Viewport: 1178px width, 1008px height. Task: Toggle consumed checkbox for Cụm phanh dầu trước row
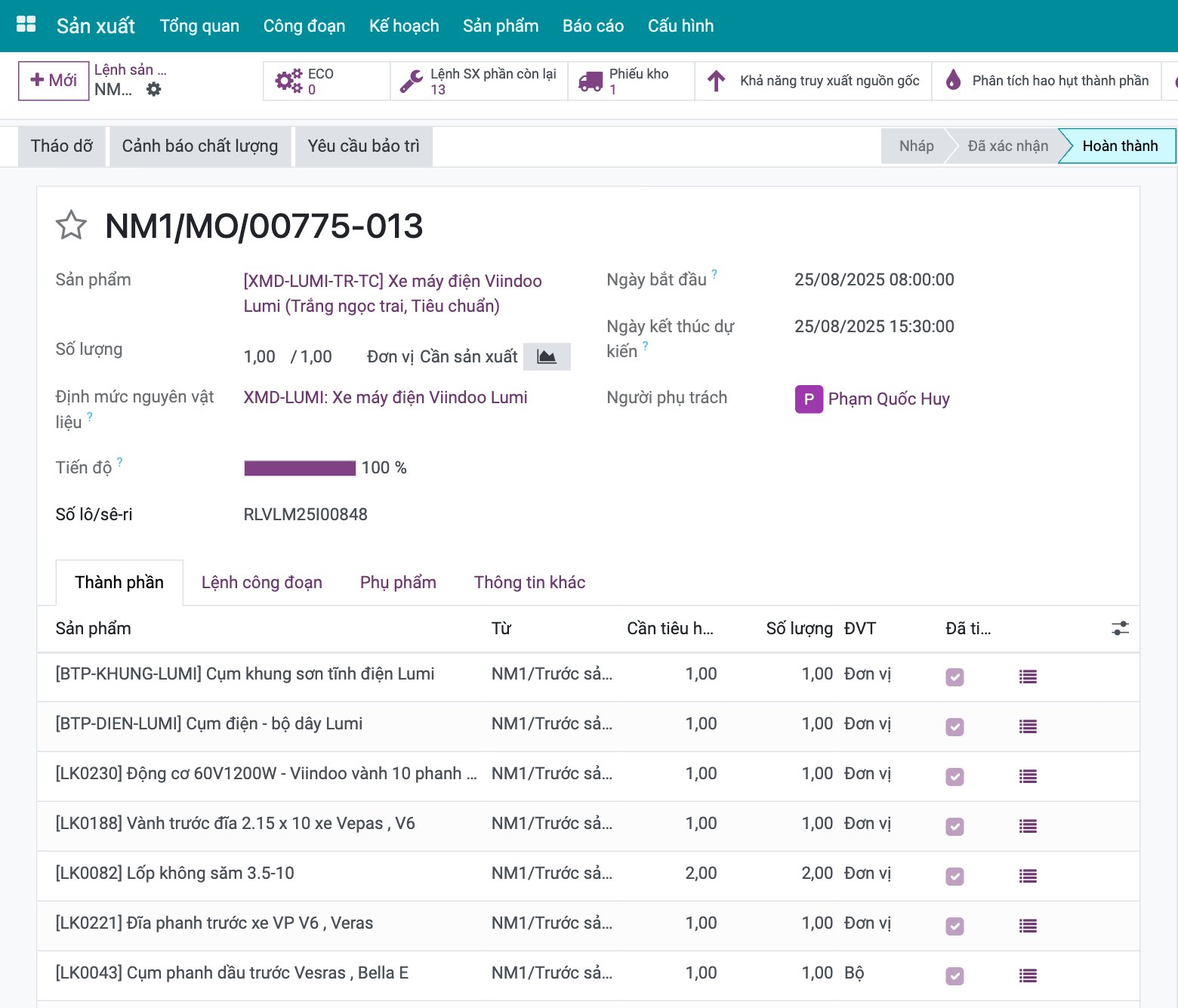954,976
